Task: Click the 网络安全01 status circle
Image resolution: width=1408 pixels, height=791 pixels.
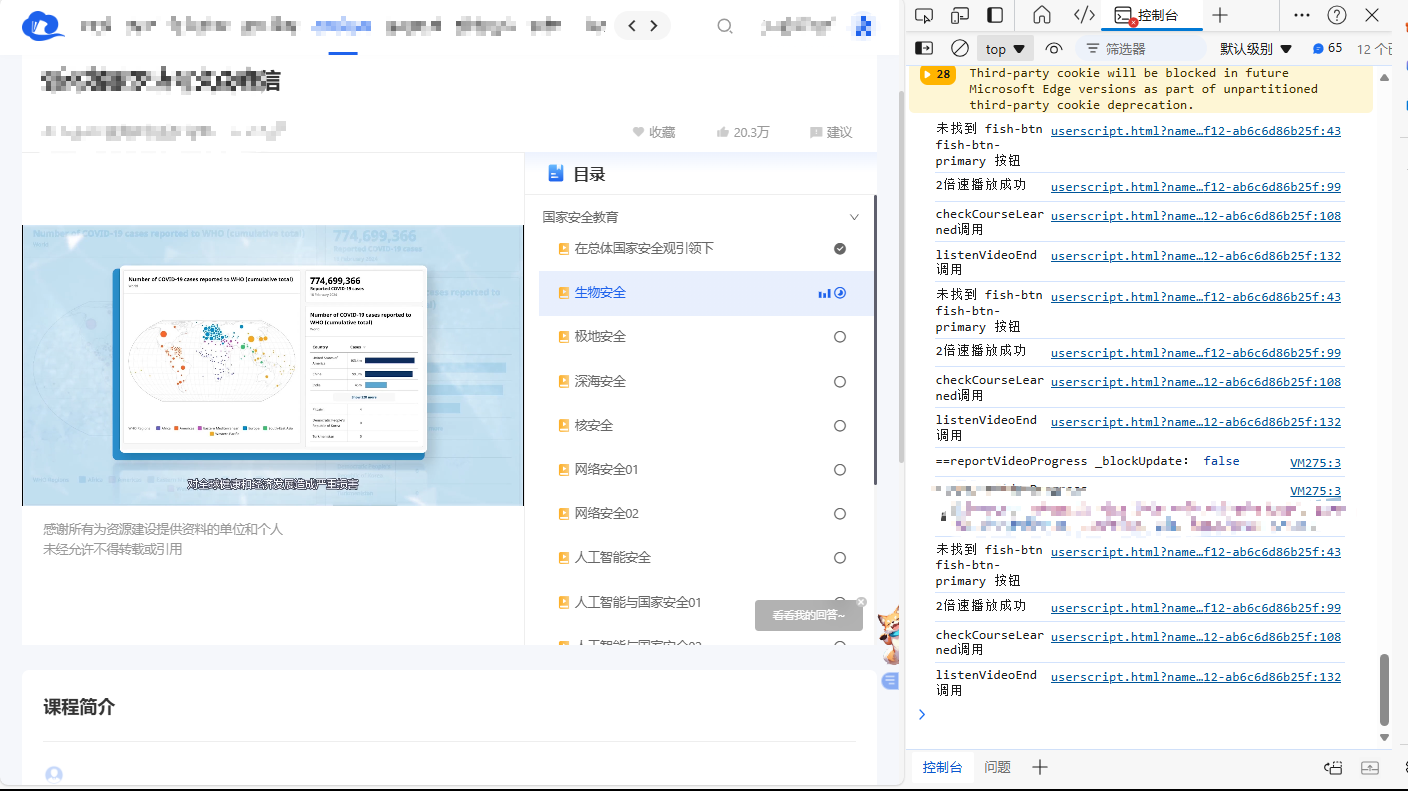Action: [840, 470]
